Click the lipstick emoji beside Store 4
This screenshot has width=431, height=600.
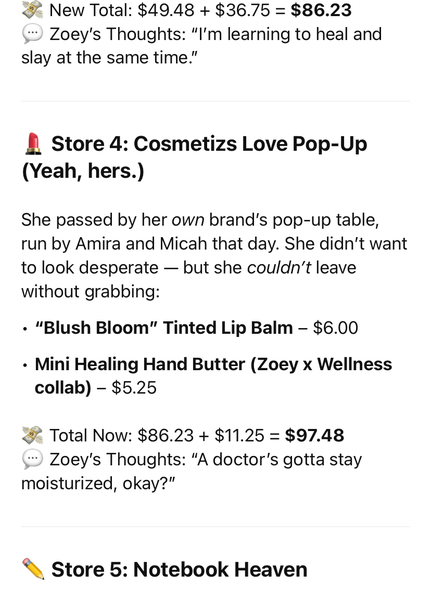(33, 143)
